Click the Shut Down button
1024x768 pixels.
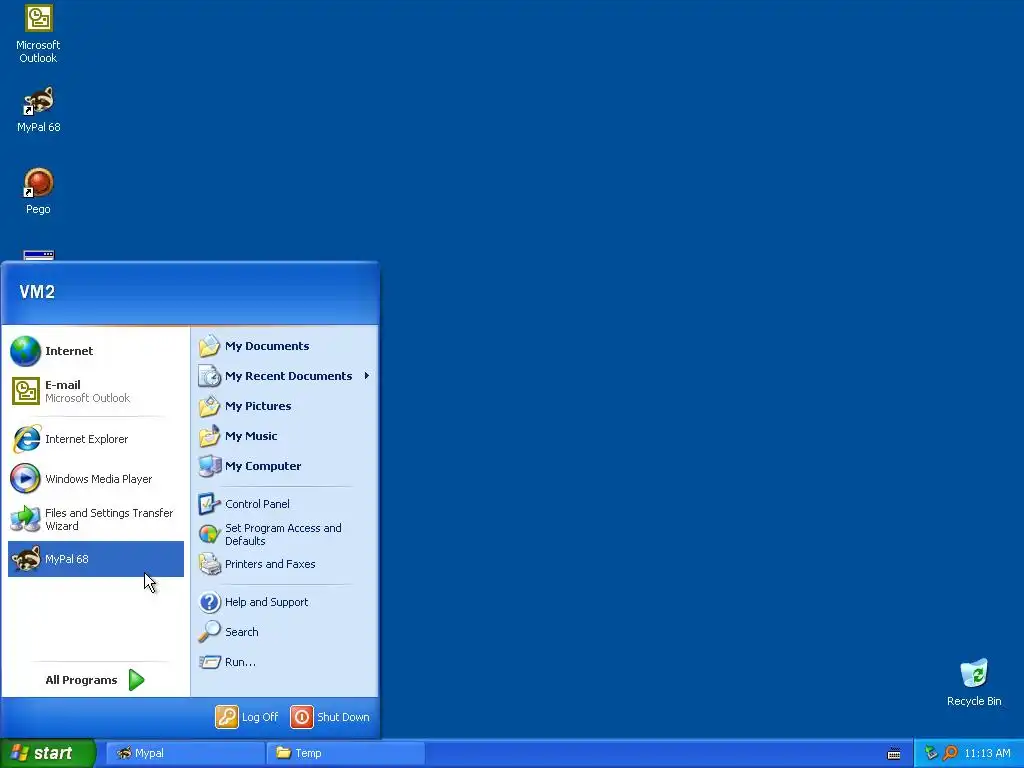(330, 717)
